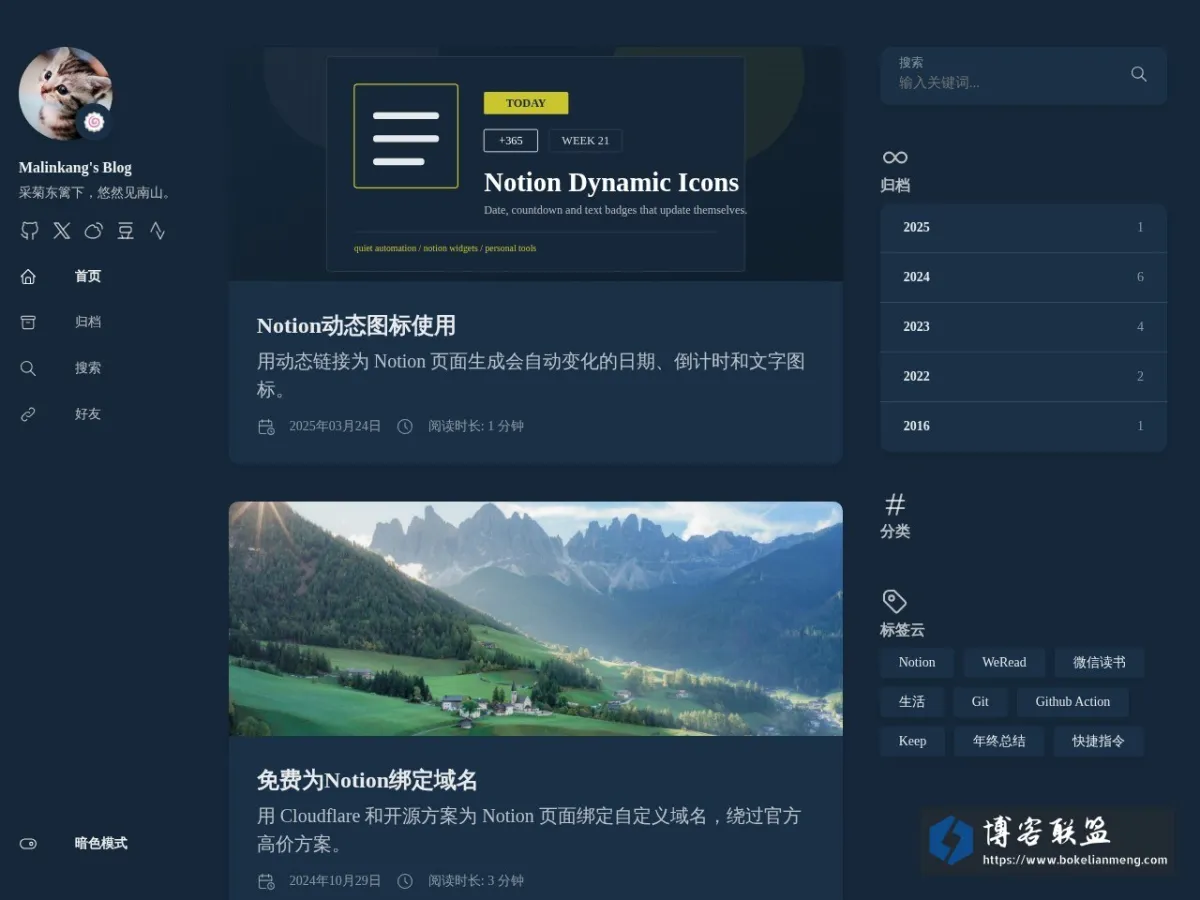Select the Notion tag
The width and height of the screenshot is (1200, 900).
917,662
